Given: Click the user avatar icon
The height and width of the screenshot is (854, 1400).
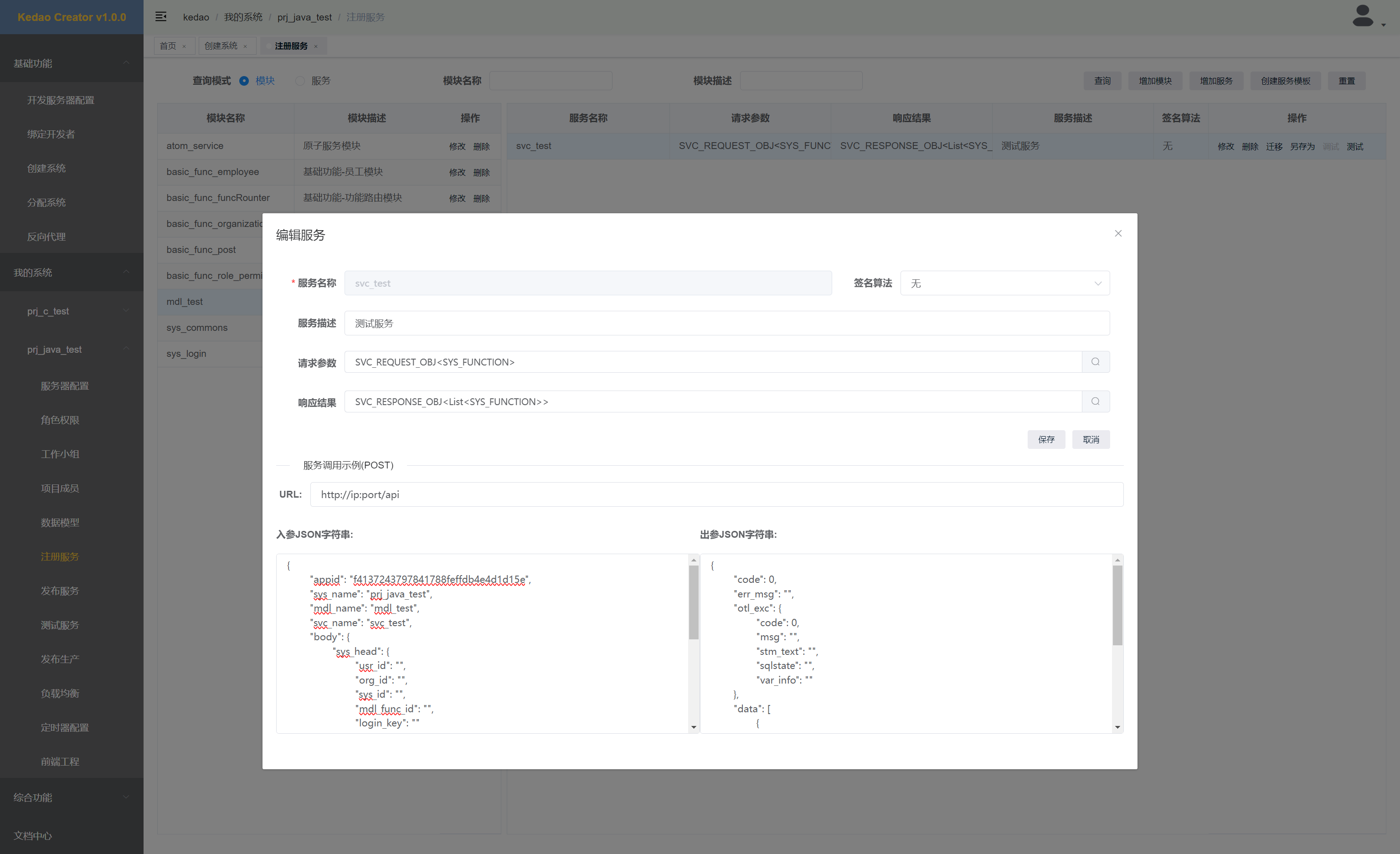Looking at the screenshot, I should 1363,16.
